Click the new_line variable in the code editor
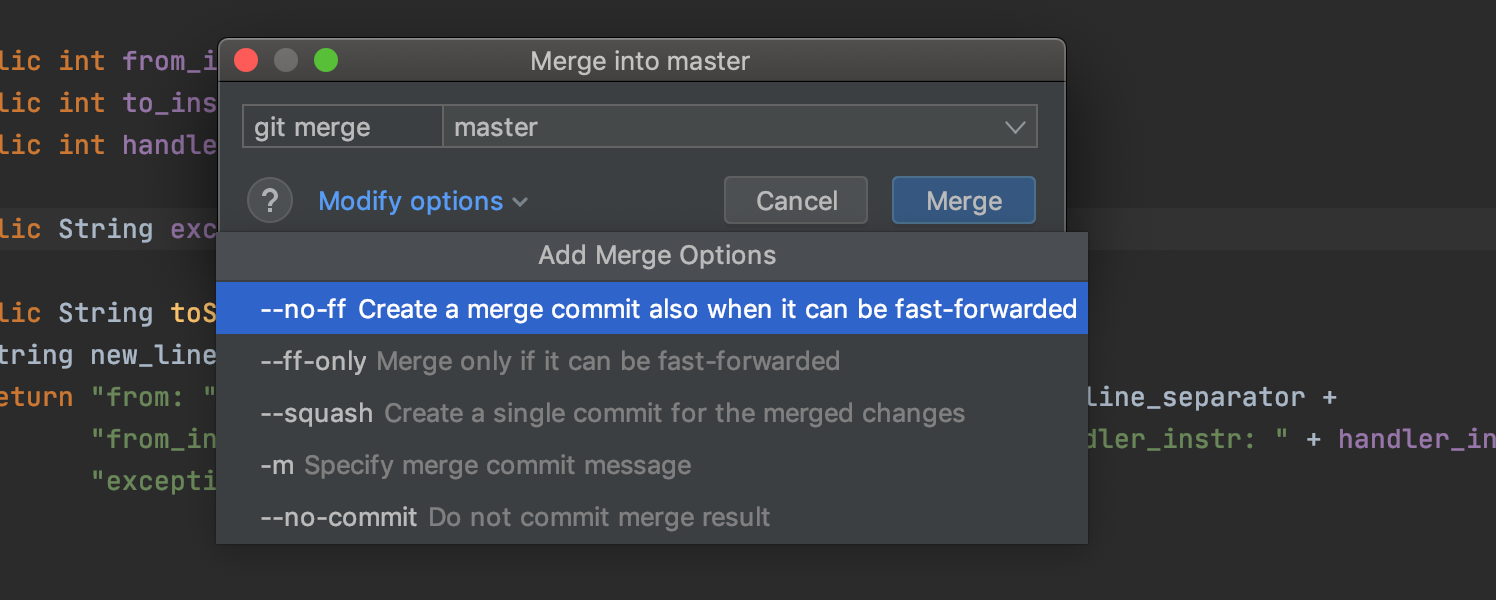Viewport: 1496px width, 600px height. coord(153,355)
